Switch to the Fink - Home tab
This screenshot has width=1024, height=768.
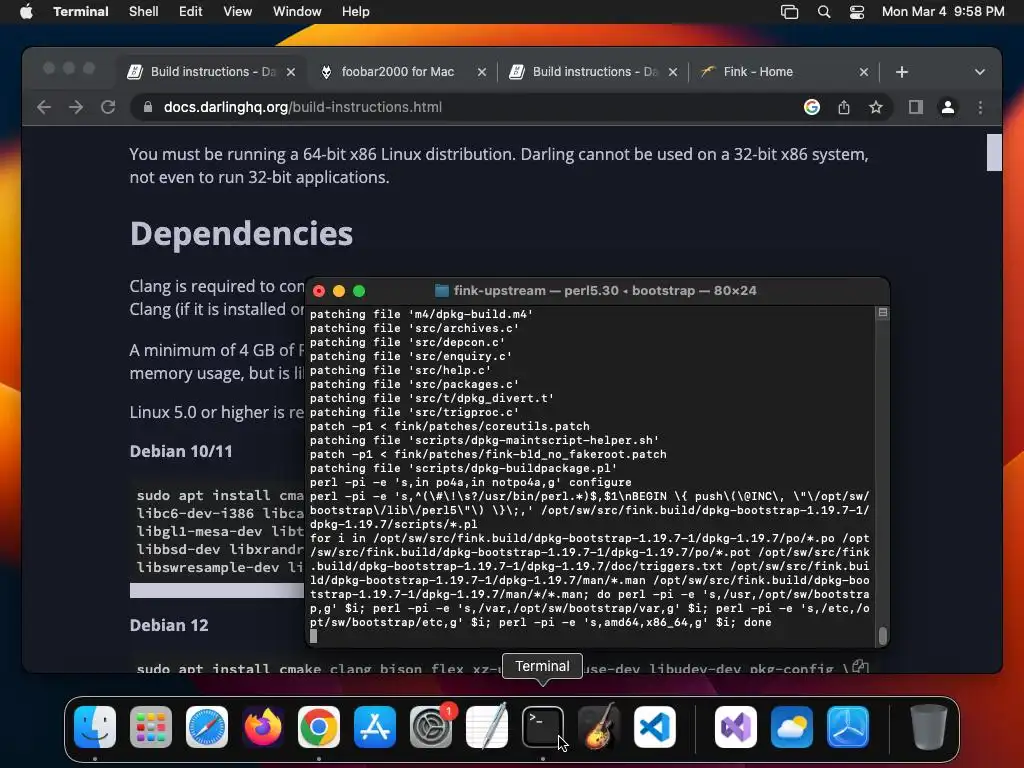[758, 72]
